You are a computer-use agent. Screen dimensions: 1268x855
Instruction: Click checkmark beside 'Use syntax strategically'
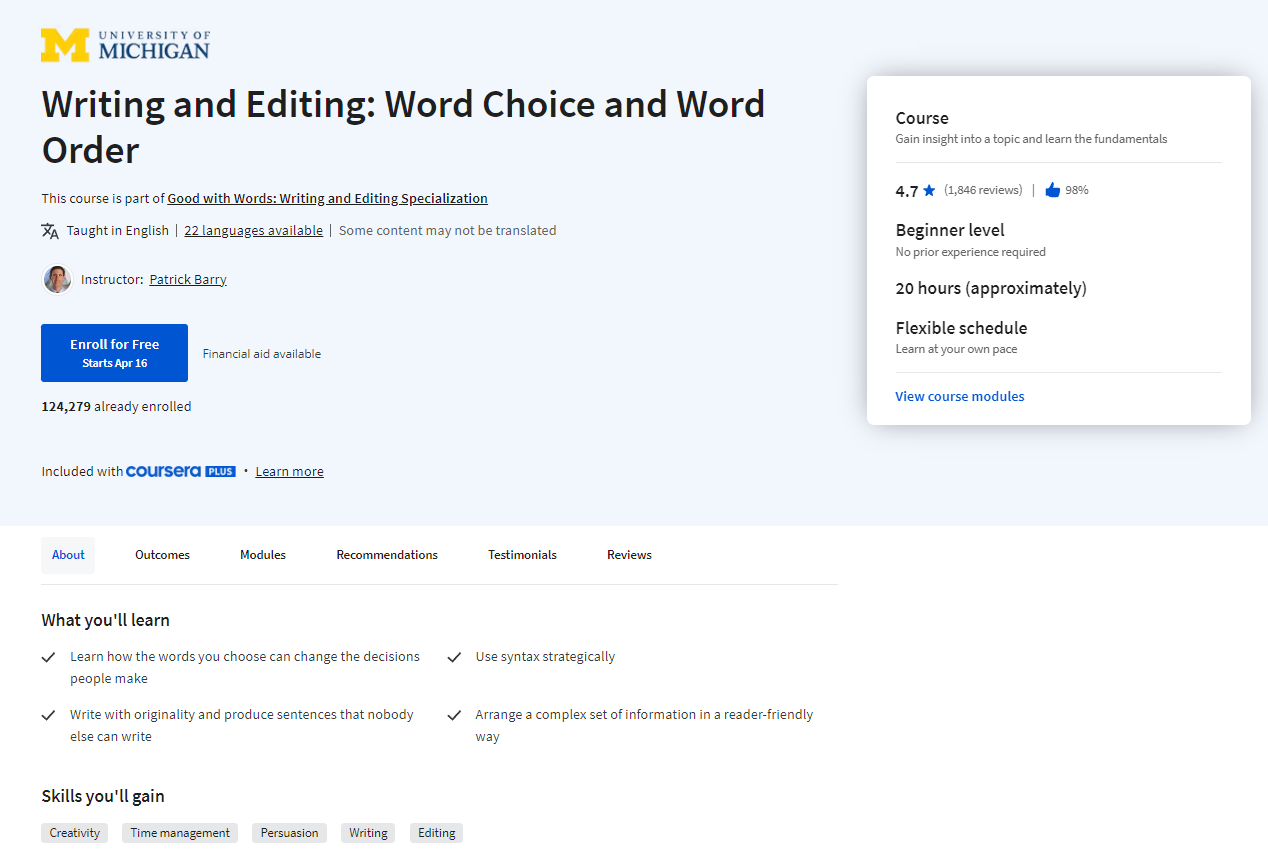[x=454, y=657]
